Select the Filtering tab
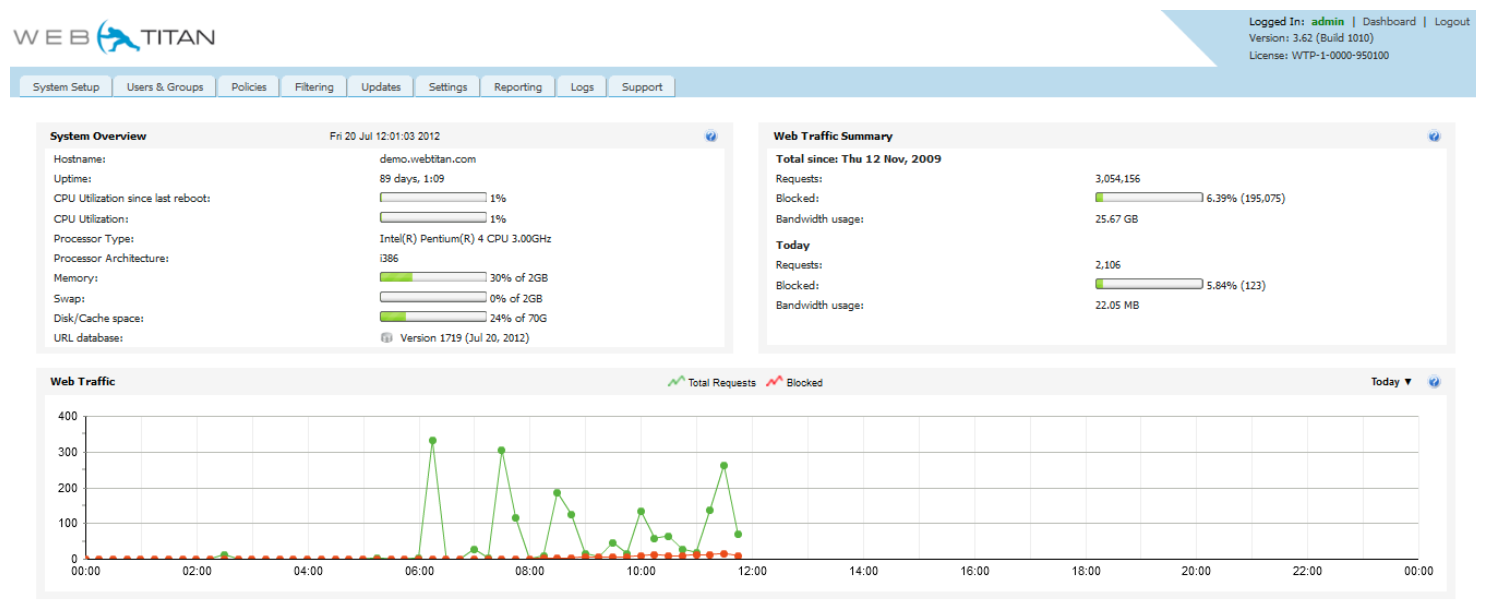This screenshot has height=601, width=1487. (x=314, y=87)
